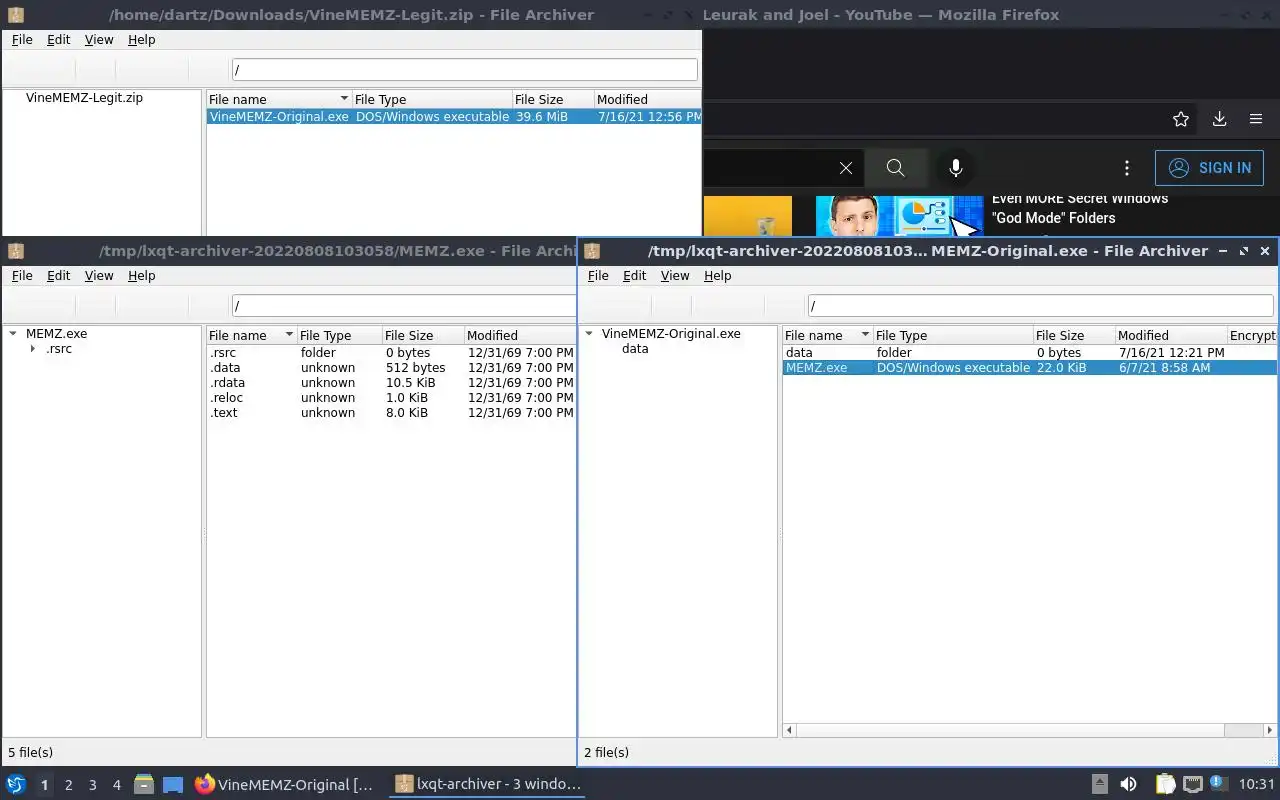Click the Firefox bookmark star icon
Screen dimensions: 1280x800
pyautogui.click(x=1181, y=119)
